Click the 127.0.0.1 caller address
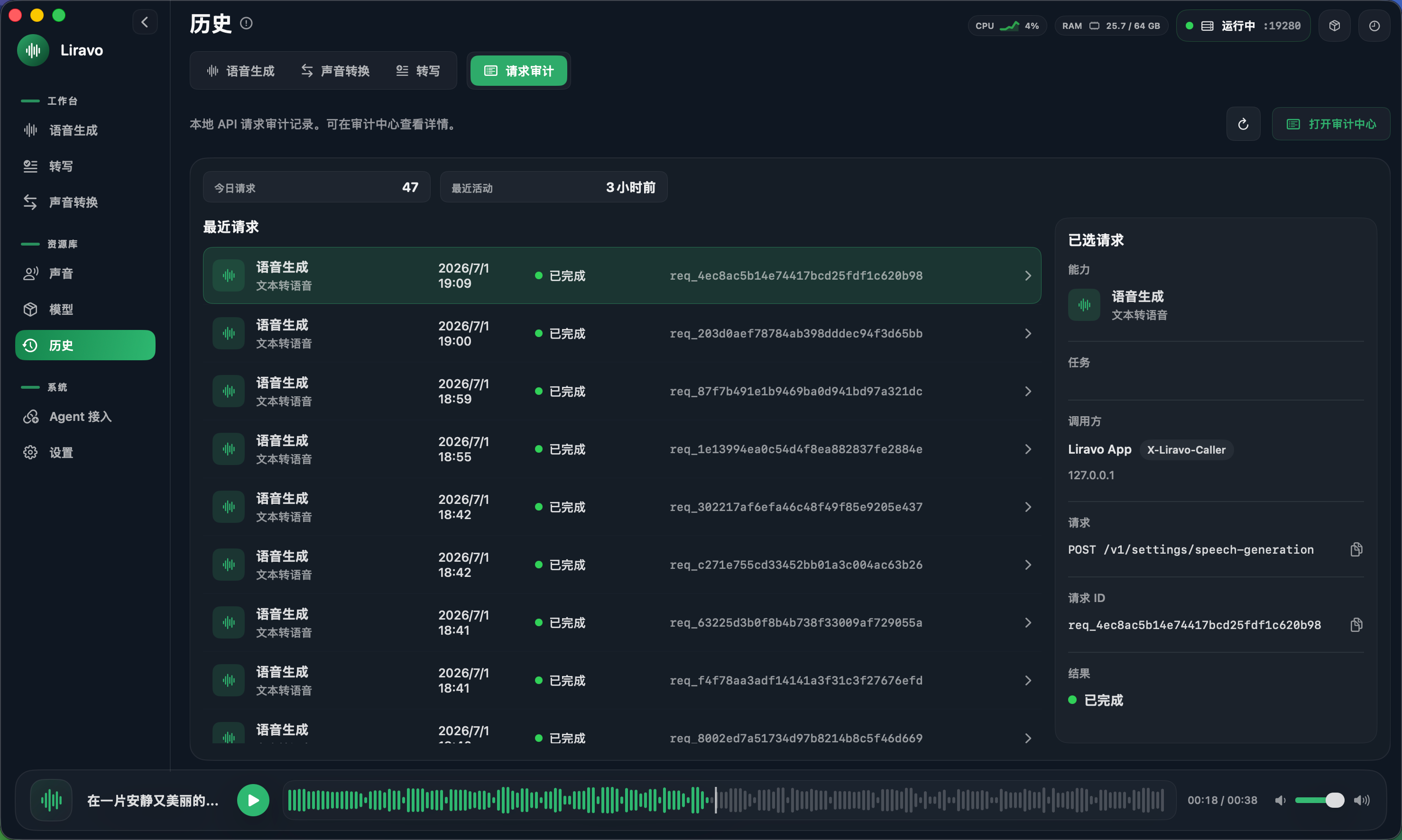 tap(1090, 475)
